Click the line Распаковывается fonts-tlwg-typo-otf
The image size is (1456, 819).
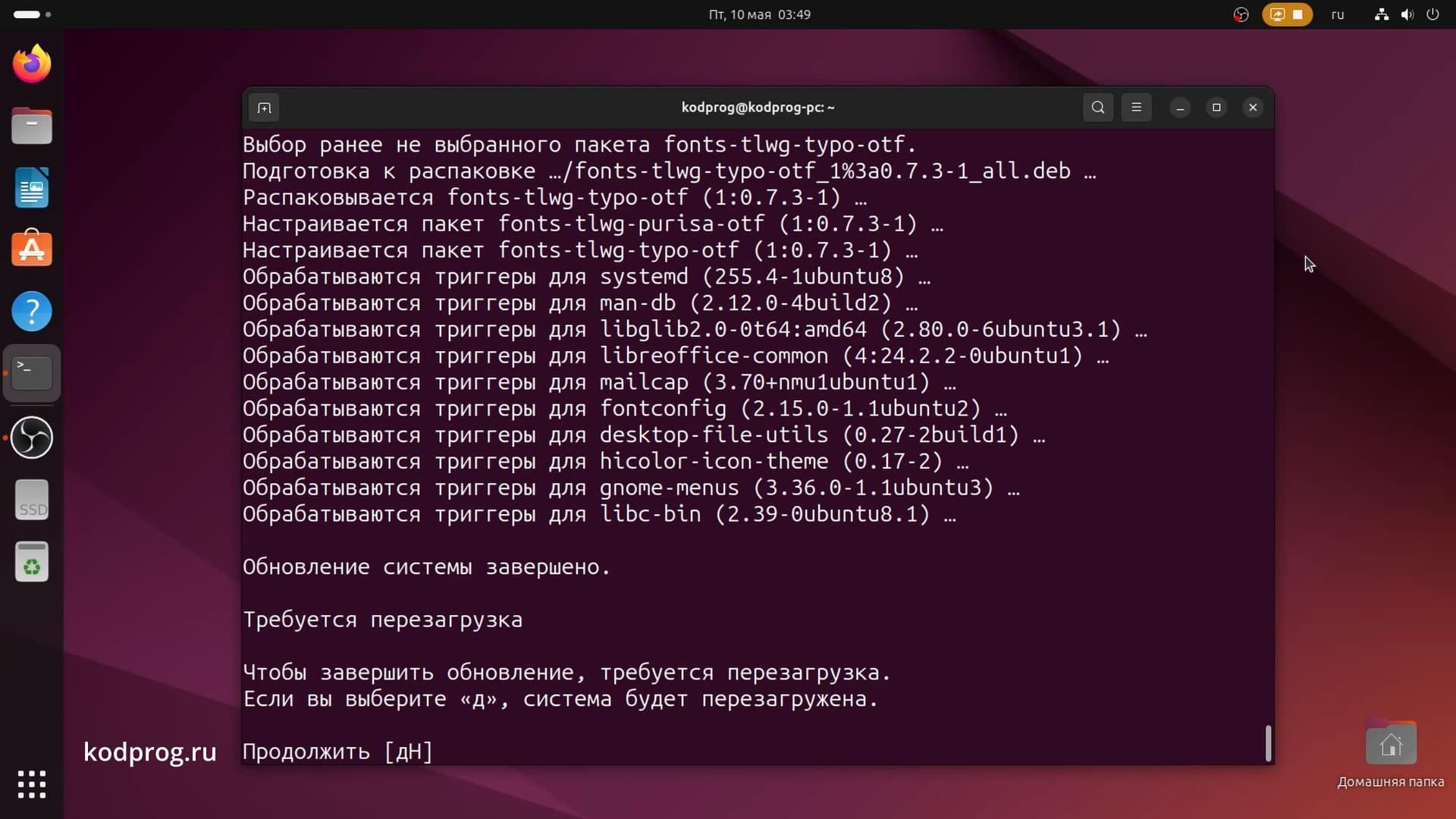click(x=554, y=198)
